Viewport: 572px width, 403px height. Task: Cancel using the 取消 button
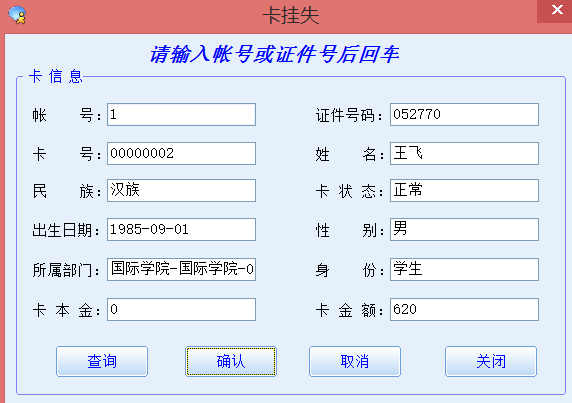355,361
